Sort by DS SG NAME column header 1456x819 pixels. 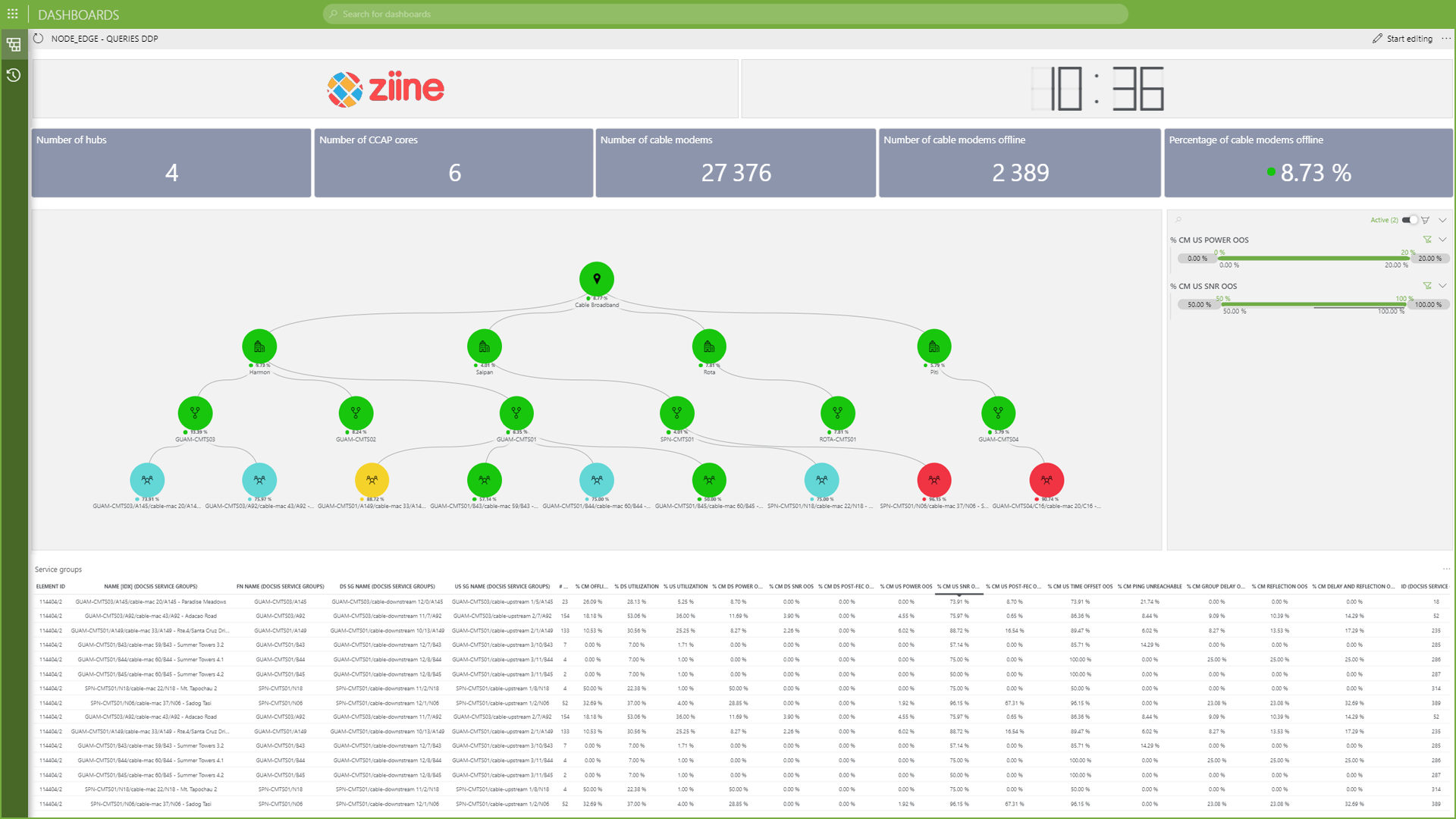[387, 586]
